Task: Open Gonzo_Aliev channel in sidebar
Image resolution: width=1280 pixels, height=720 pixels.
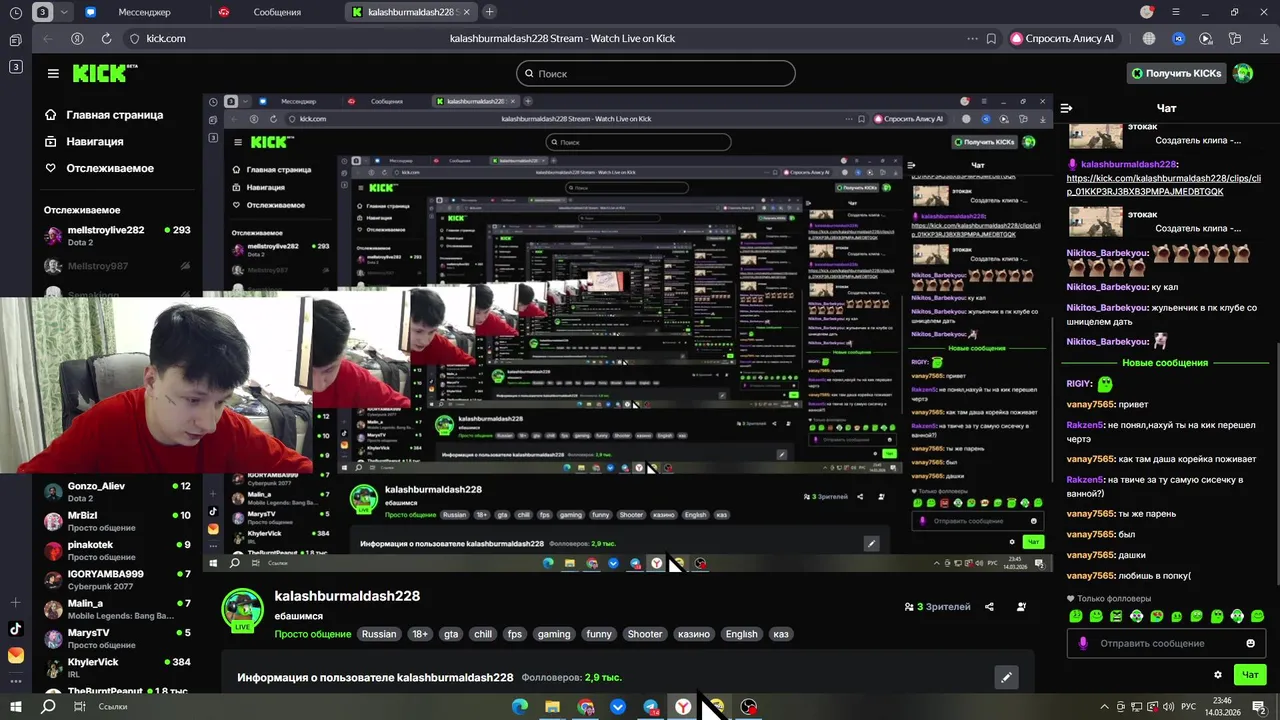Action: click(117, 492)
